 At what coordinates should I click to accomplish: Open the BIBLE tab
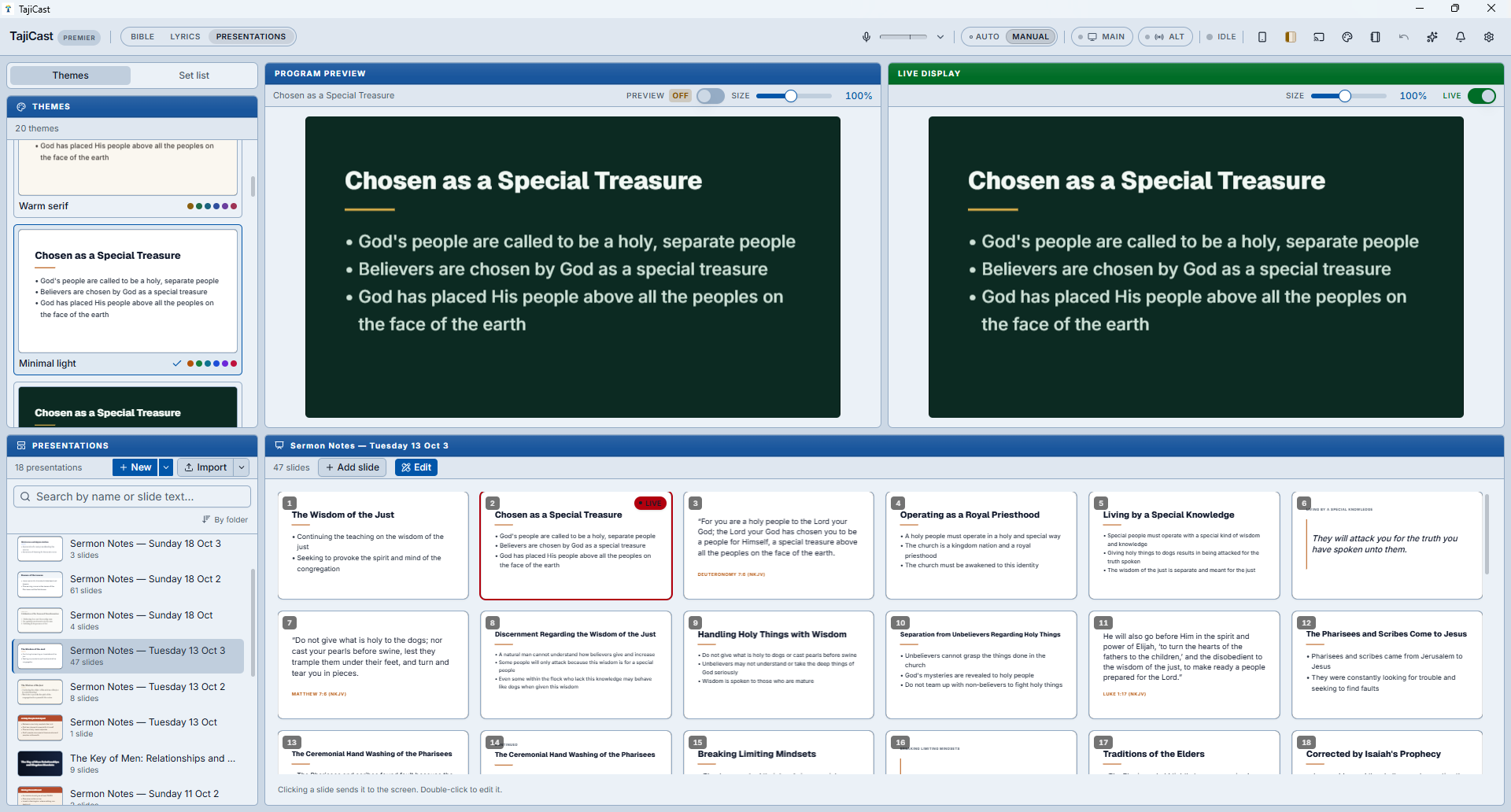click(142, 37)
